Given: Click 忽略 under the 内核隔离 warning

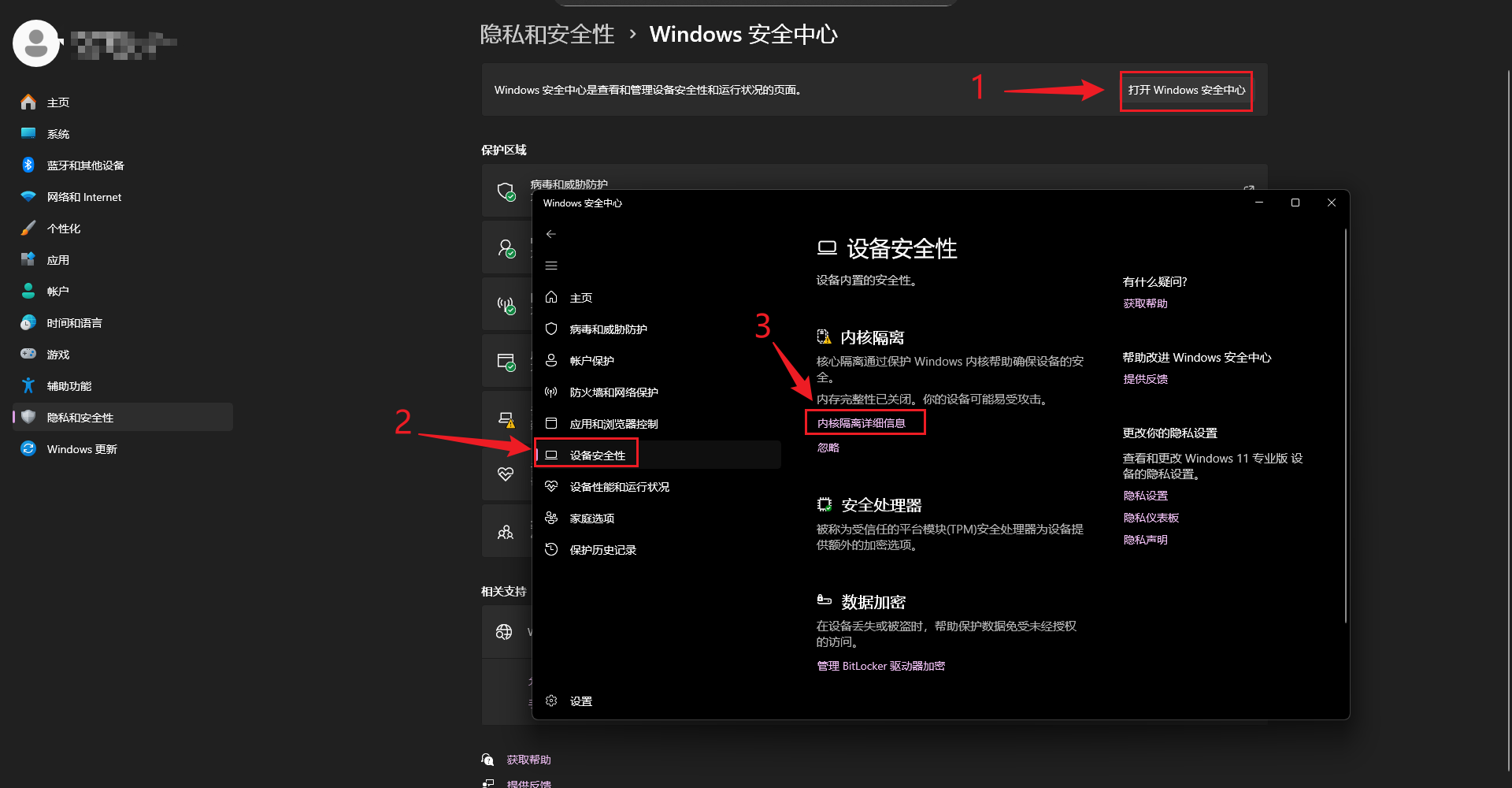Looking at the screenshot, I should [x=828, y=447].
